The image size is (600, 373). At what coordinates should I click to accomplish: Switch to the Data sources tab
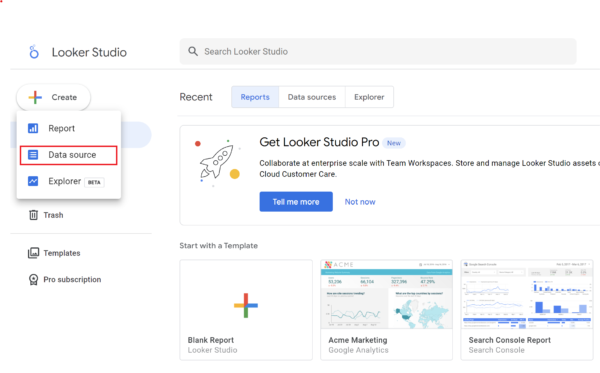click(312, 97)
